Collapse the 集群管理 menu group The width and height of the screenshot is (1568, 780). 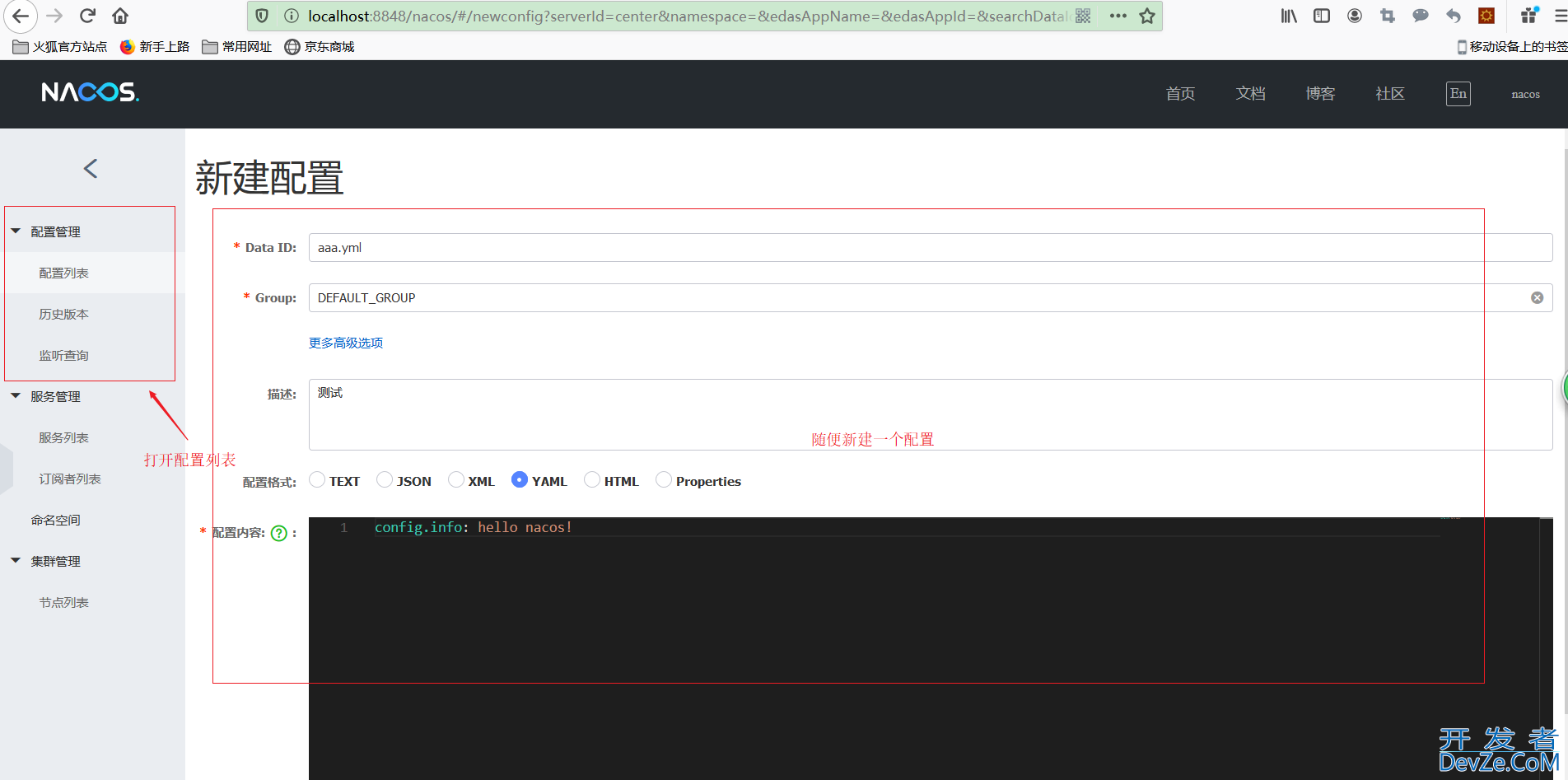(x=16, y=561)
